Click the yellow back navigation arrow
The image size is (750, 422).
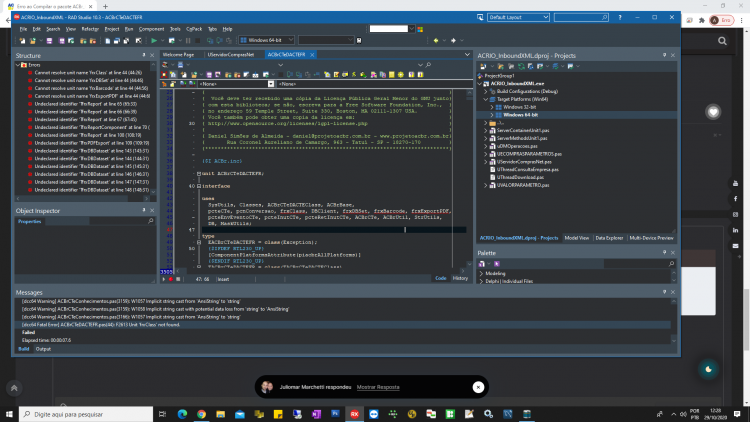[x=436, y=41]
